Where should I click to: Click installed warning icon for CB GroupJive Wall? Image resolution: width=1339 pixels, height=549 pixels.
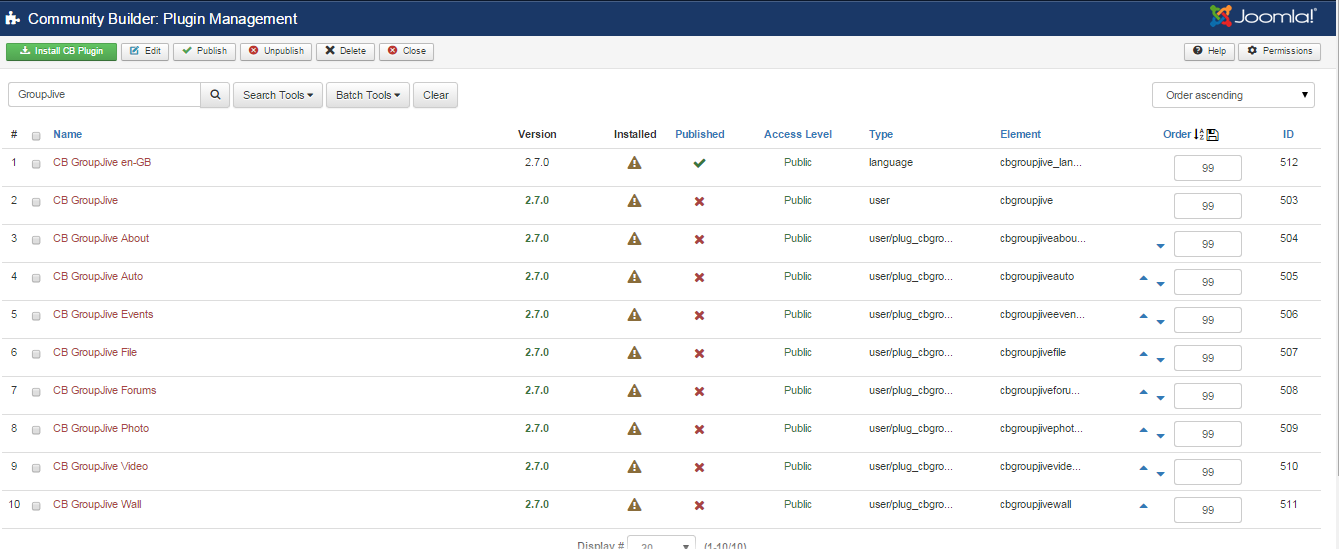point(634,505)
